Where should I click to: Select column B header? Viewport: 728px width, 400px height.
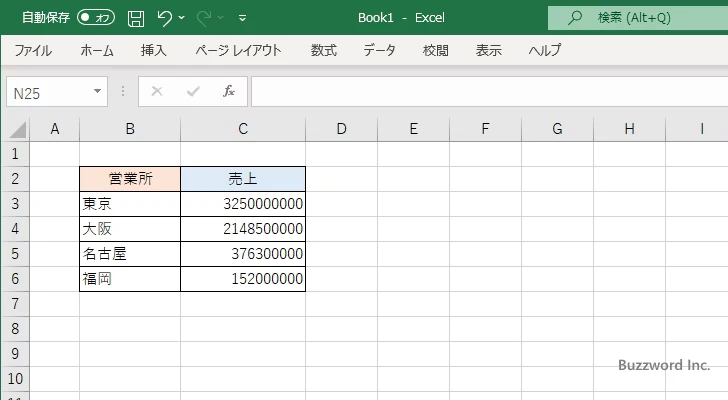(130, 129)
